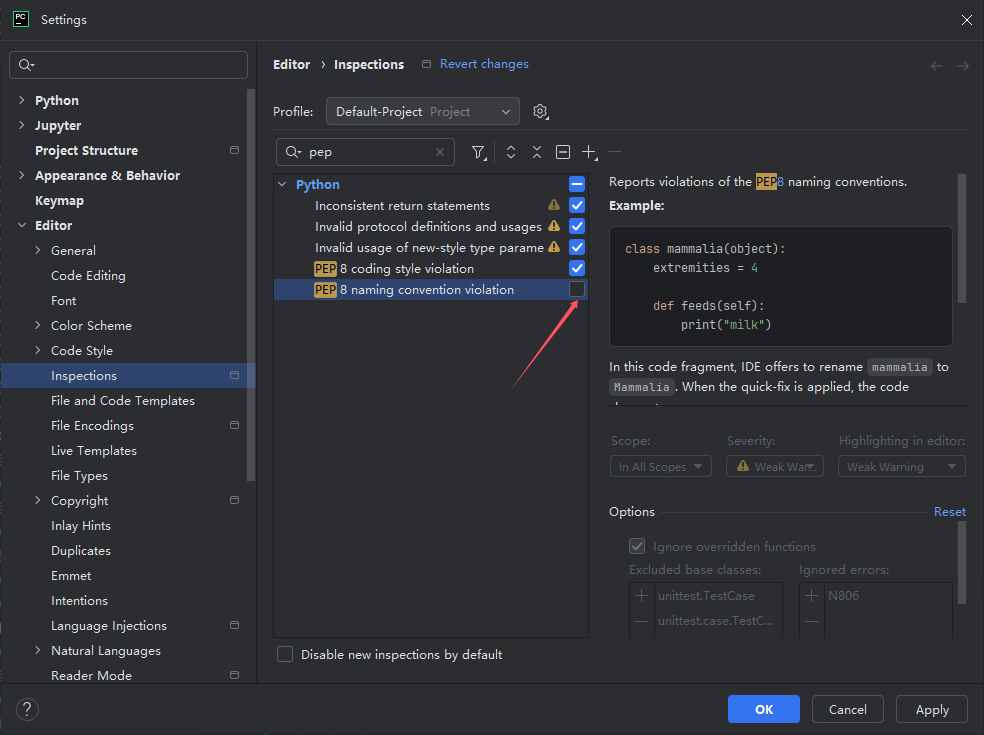
Task: Check 'Disable new inspections by default'
Action: [285, 655]
